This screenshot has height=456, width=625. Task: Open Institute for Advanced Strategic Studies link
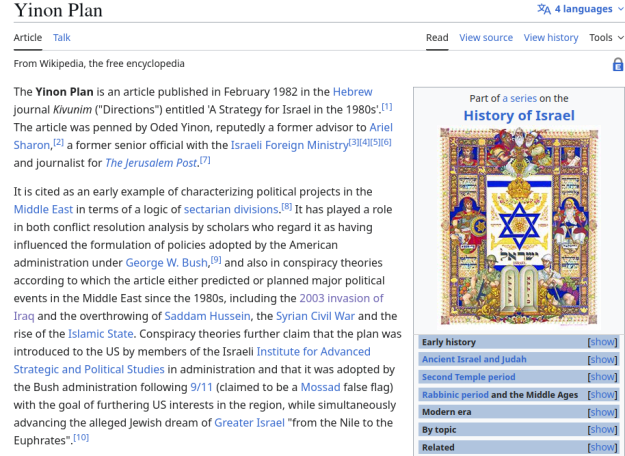313,352
